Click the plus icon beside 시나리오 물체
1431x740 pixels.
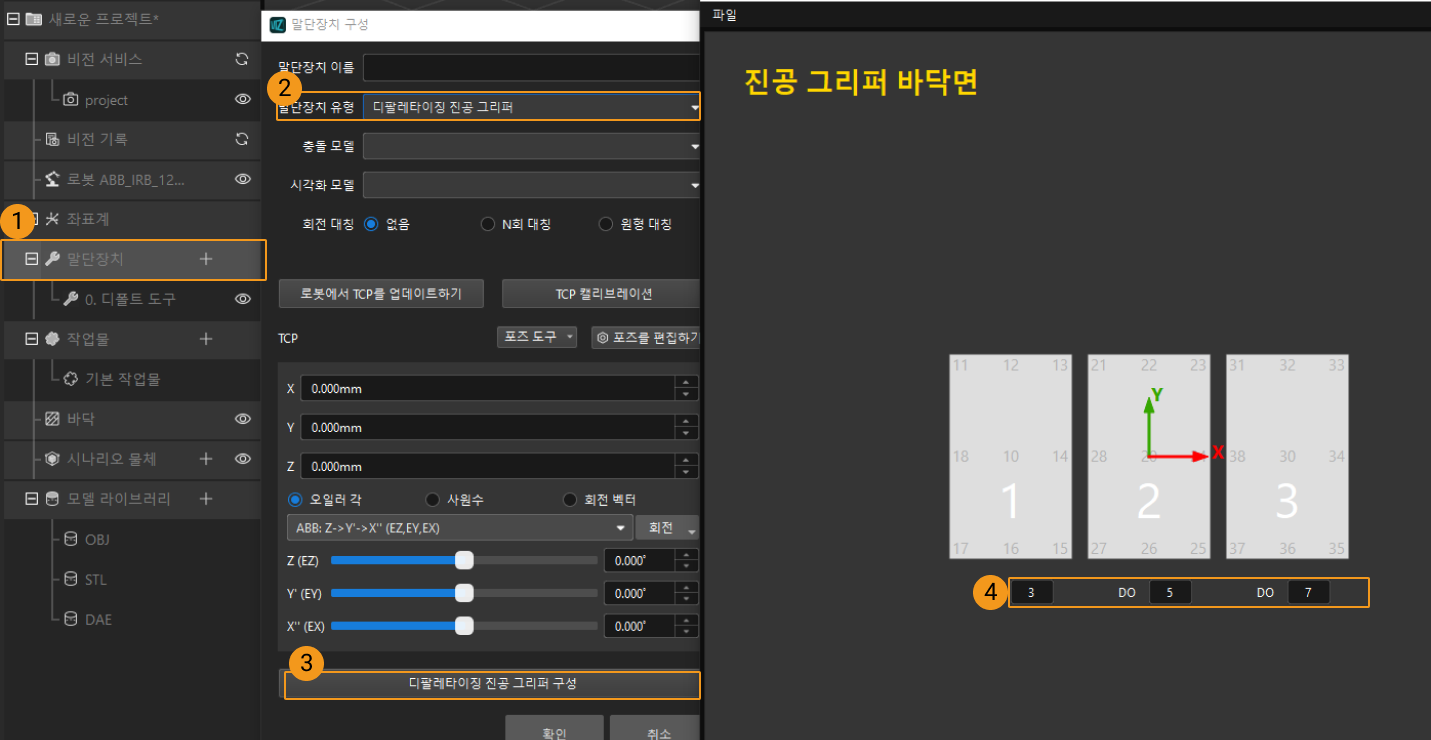[x=206, y=459]
